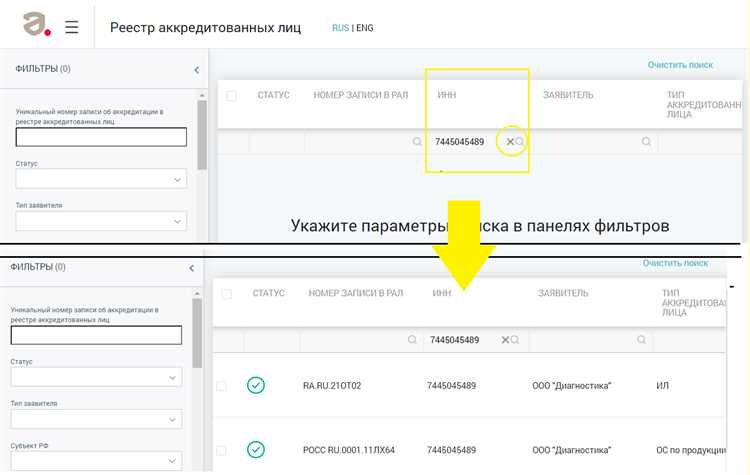
Task: Open the hamburger menu in the header
Action: click(72, 27)
